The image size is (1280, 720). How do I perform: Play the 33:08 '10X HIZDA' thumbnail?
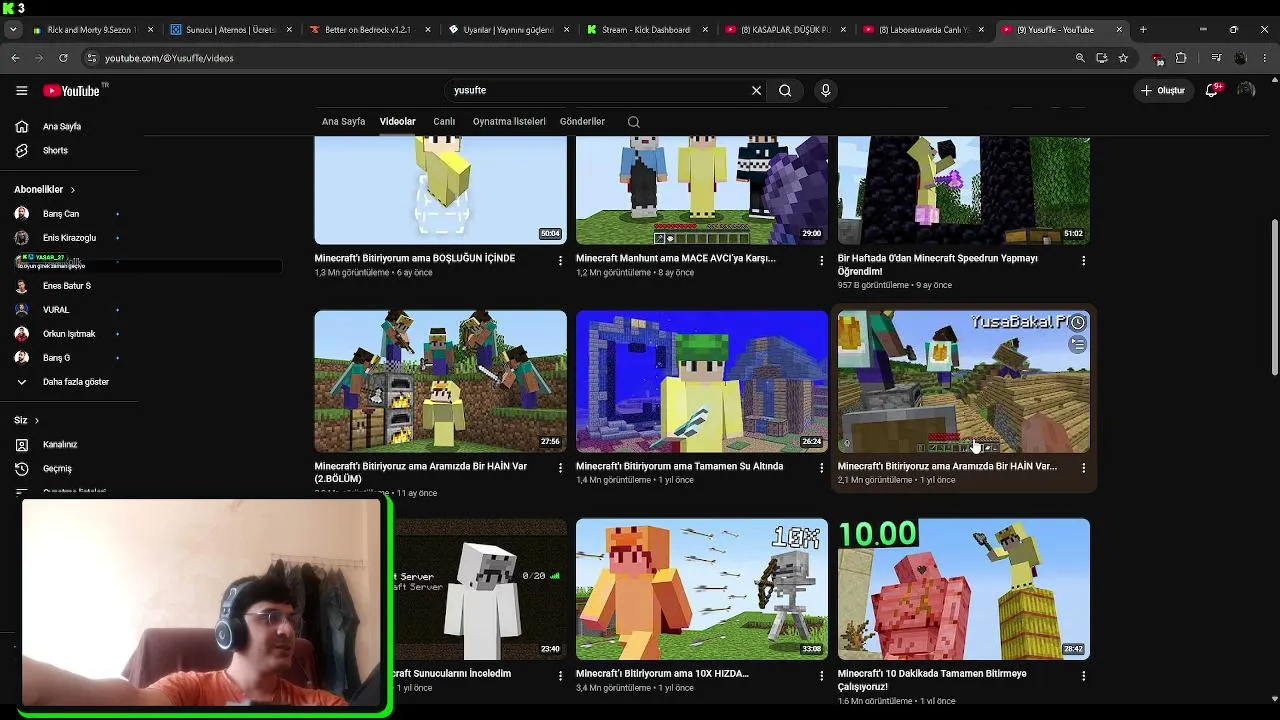coord(702,589)
